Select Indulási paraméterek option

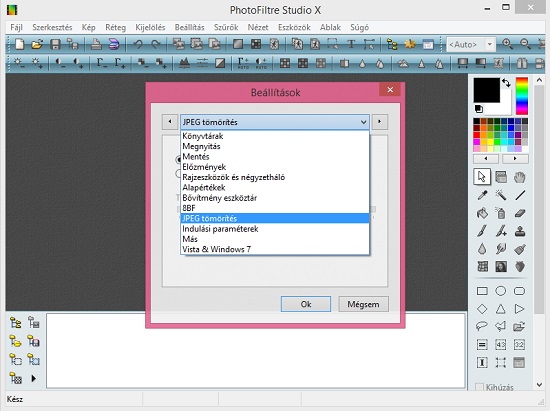(x=275, y=229)
